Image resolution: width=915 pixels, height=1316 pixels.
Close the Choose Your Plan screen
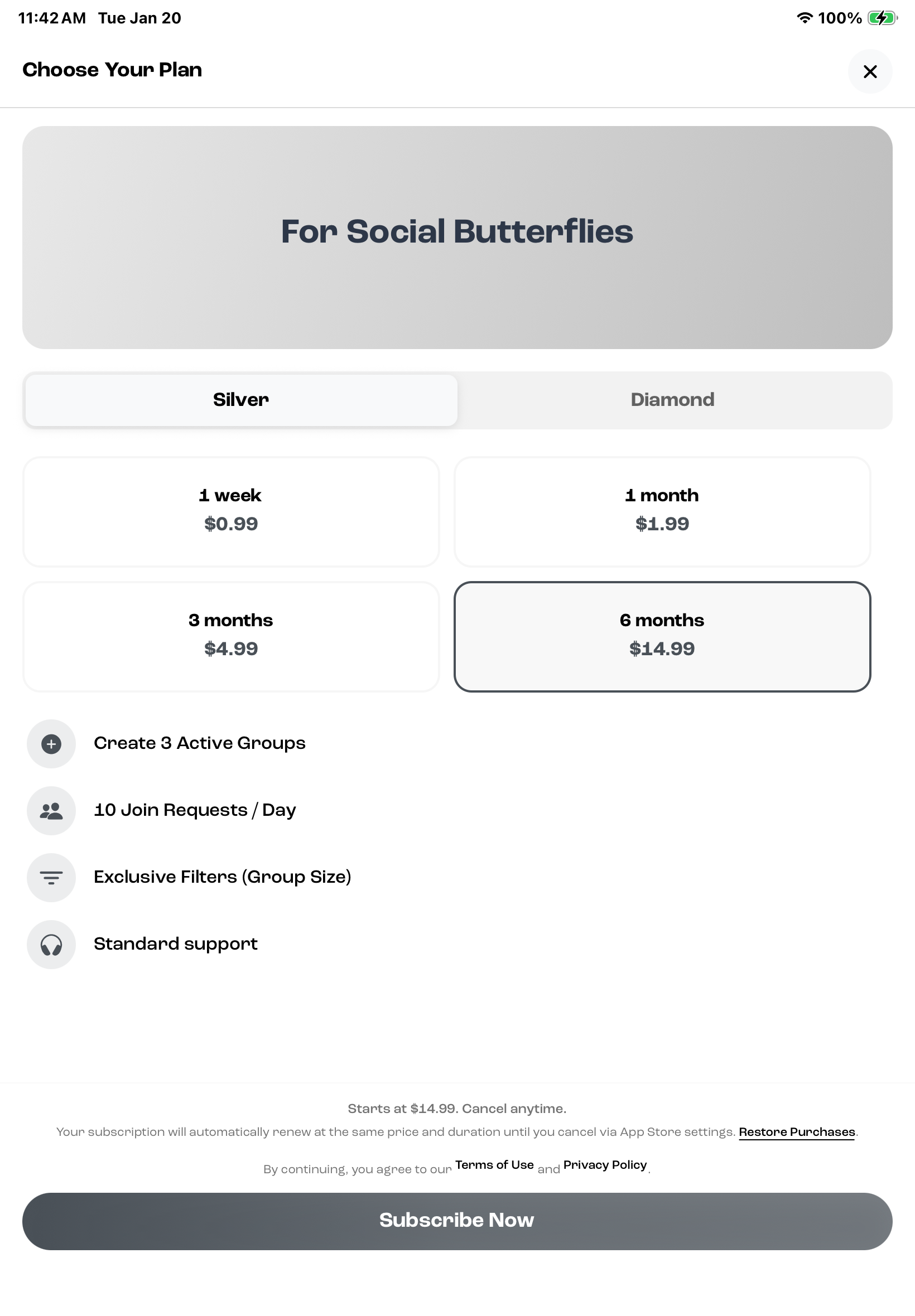coord(870,71)
